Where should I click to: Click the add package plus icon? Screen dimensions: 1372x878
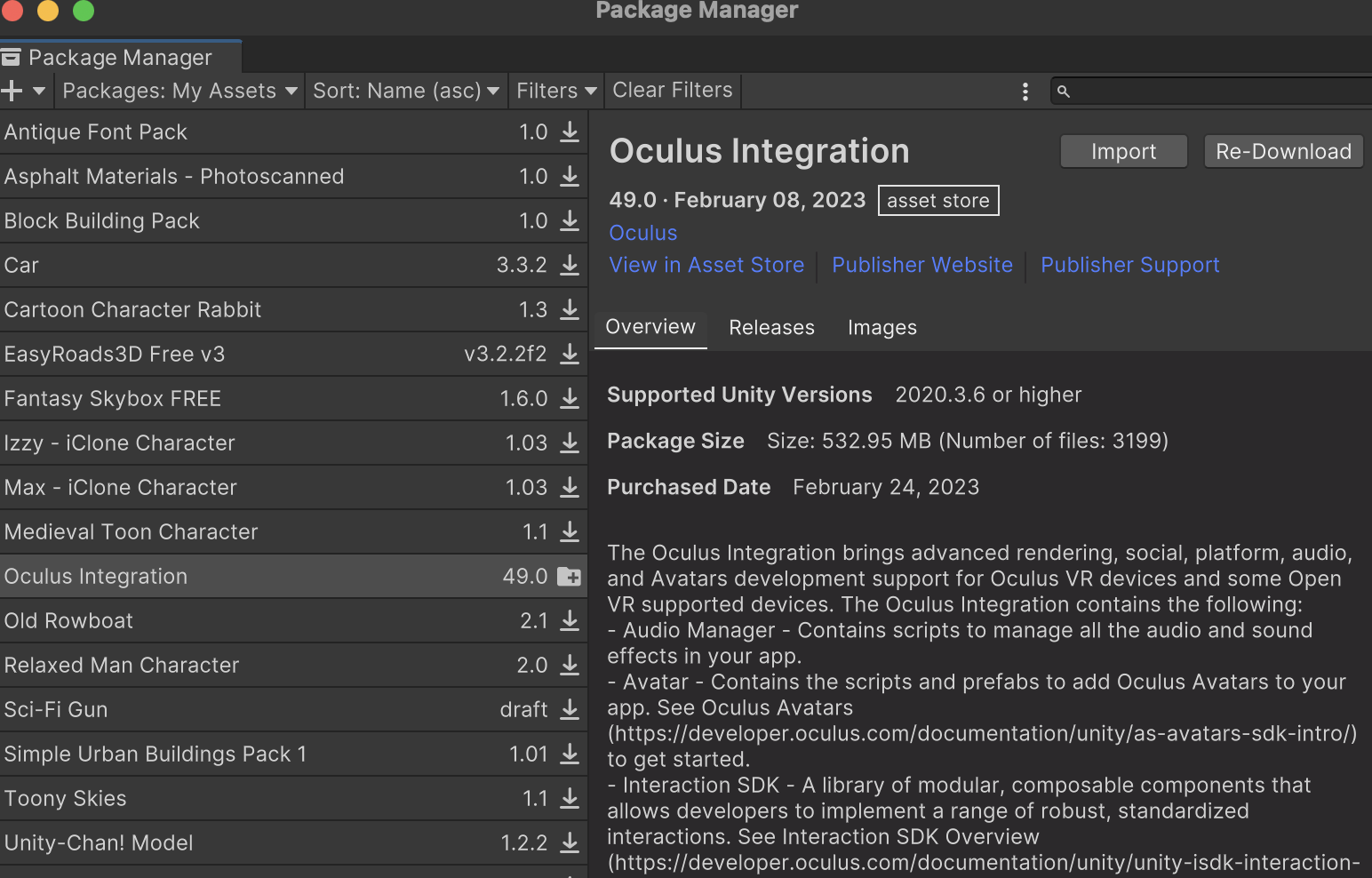tap(12, 90)
